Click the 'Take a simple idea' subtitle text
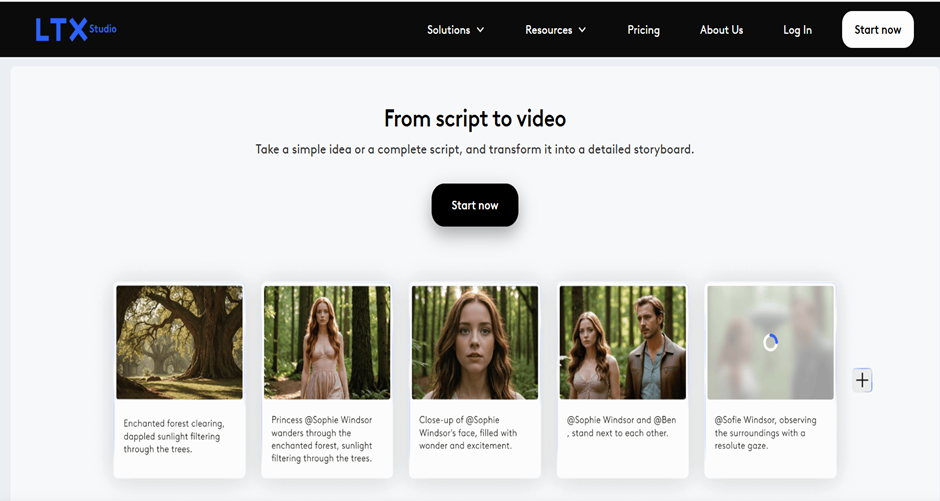The image size is (940, 501). click(x=475, y=149)
